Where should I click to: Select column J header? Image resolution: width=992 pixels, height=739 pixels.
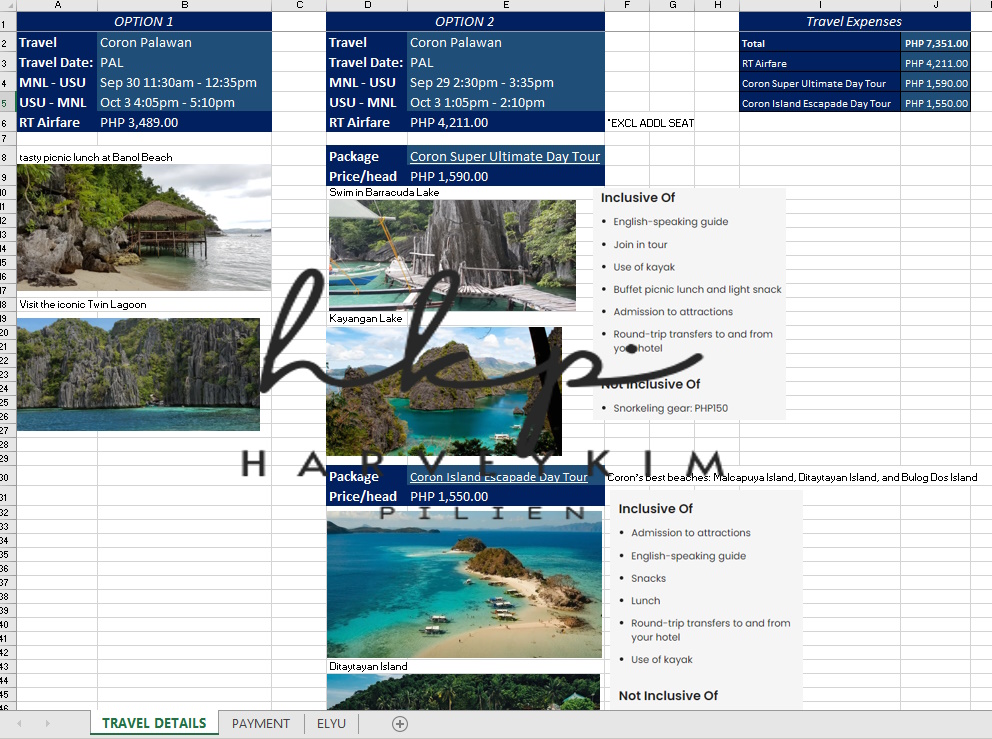click(x=936, y=5)
